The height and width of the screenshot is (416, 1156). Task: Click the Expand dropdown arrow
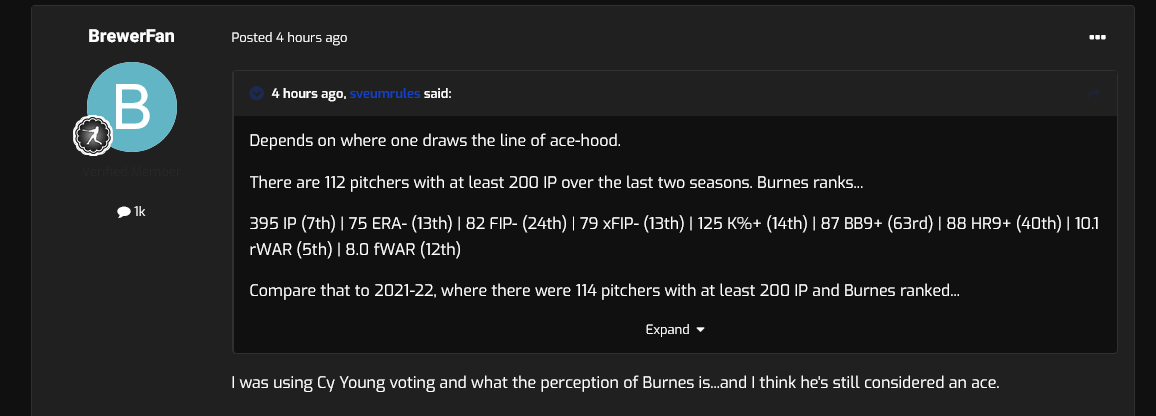(700, 329)
